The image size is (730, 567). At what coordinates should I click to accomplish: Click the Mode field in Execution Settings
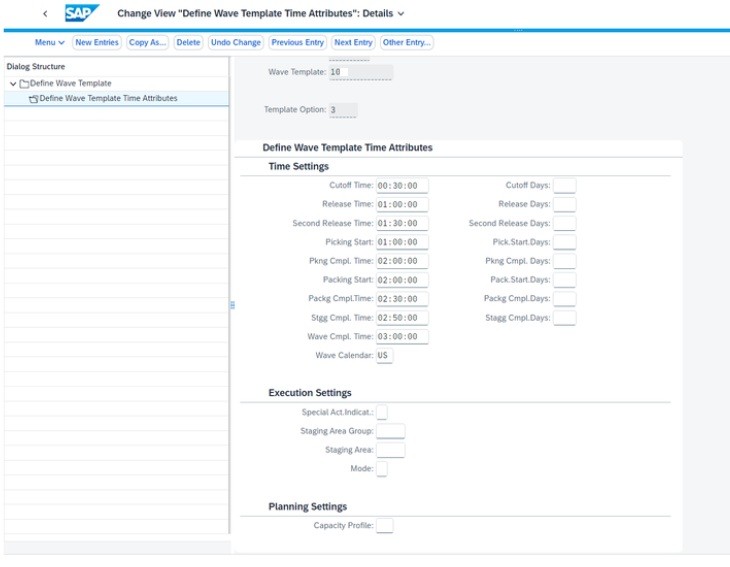pos(381,469)
